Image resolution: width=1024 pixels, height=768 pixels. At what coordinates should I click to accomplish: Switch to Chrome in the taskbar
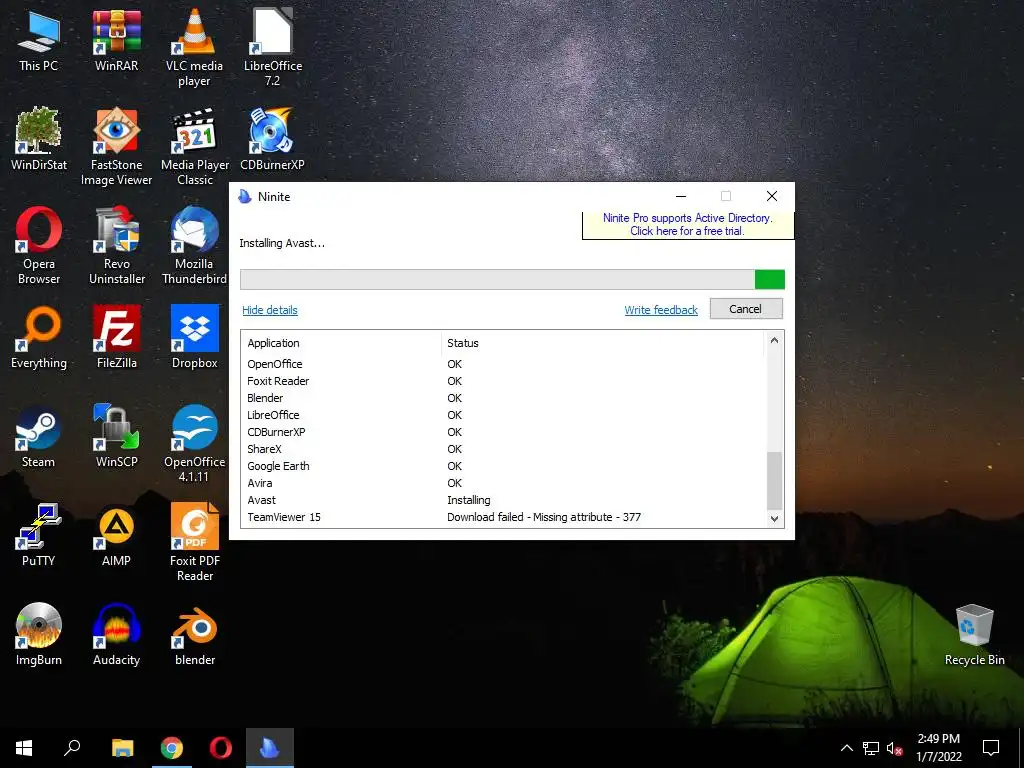tap(172, 748)
